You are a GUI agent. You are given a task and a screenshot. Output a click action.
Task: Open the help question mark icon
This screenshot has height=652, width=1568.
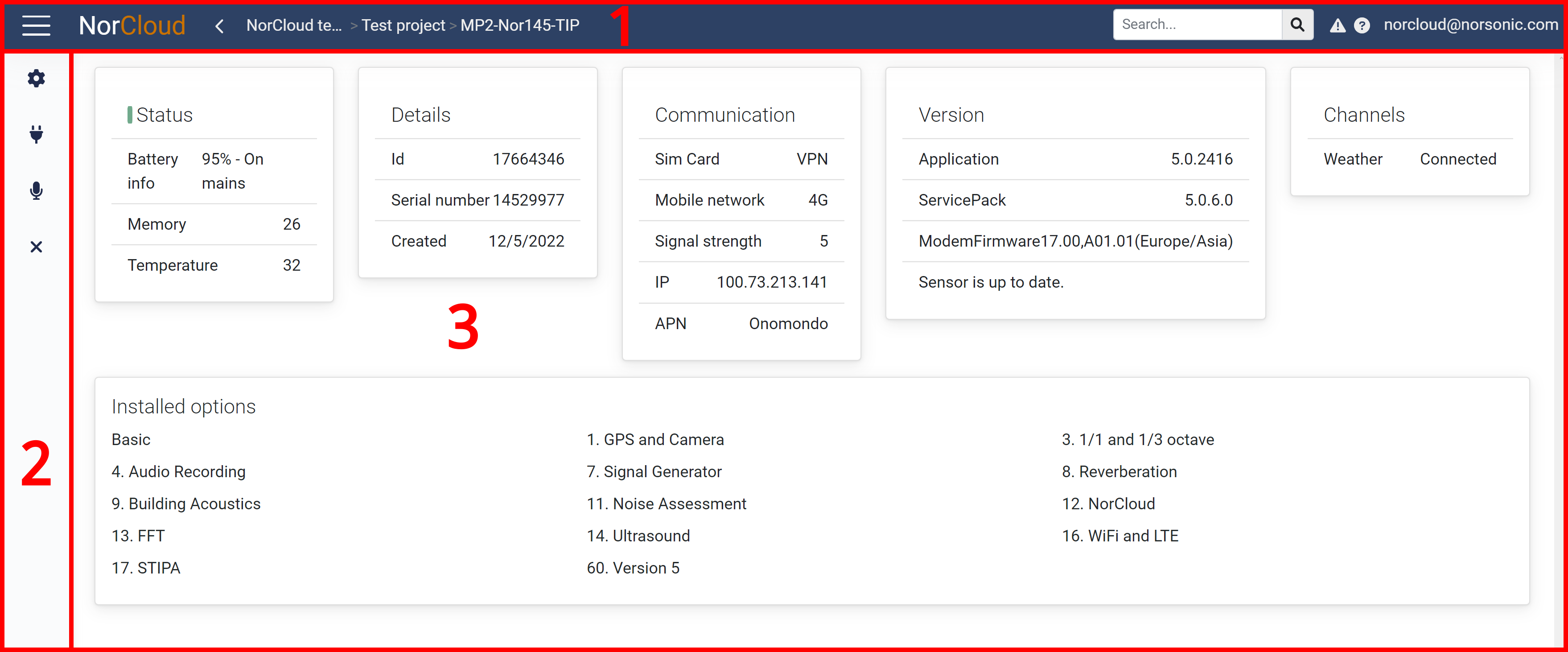pyautogui.click(x=1362, y=25)
